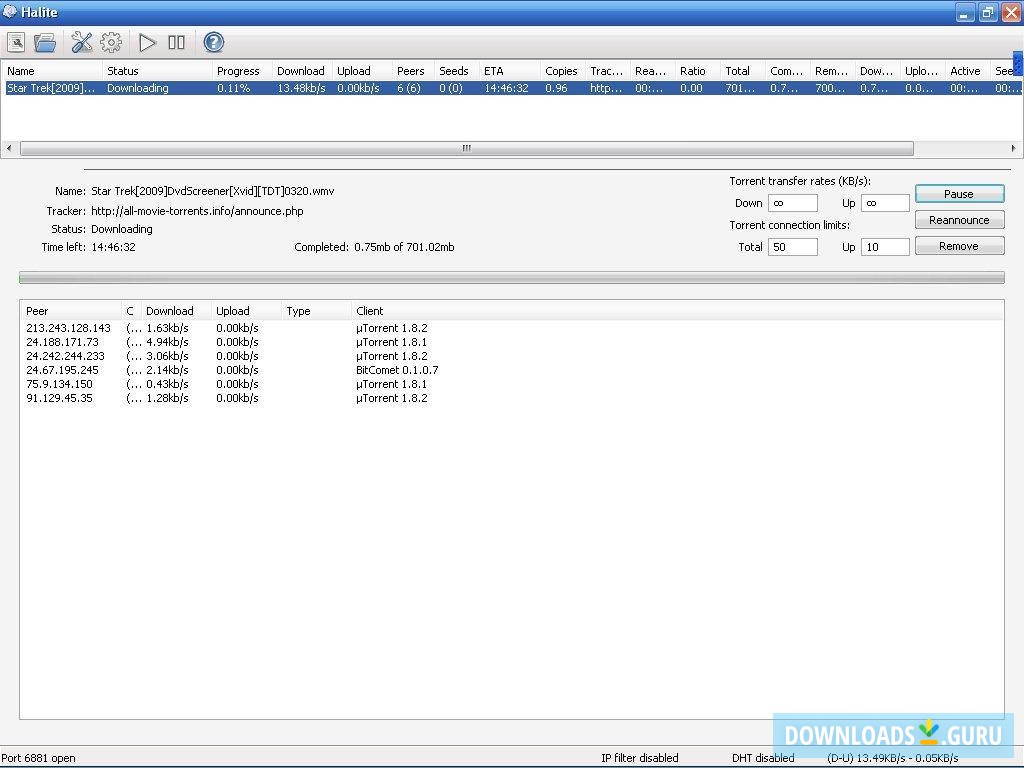
Task: Click the horizontal scrollbar thumb in the torrent list
Action: click(x=467, y=148)
